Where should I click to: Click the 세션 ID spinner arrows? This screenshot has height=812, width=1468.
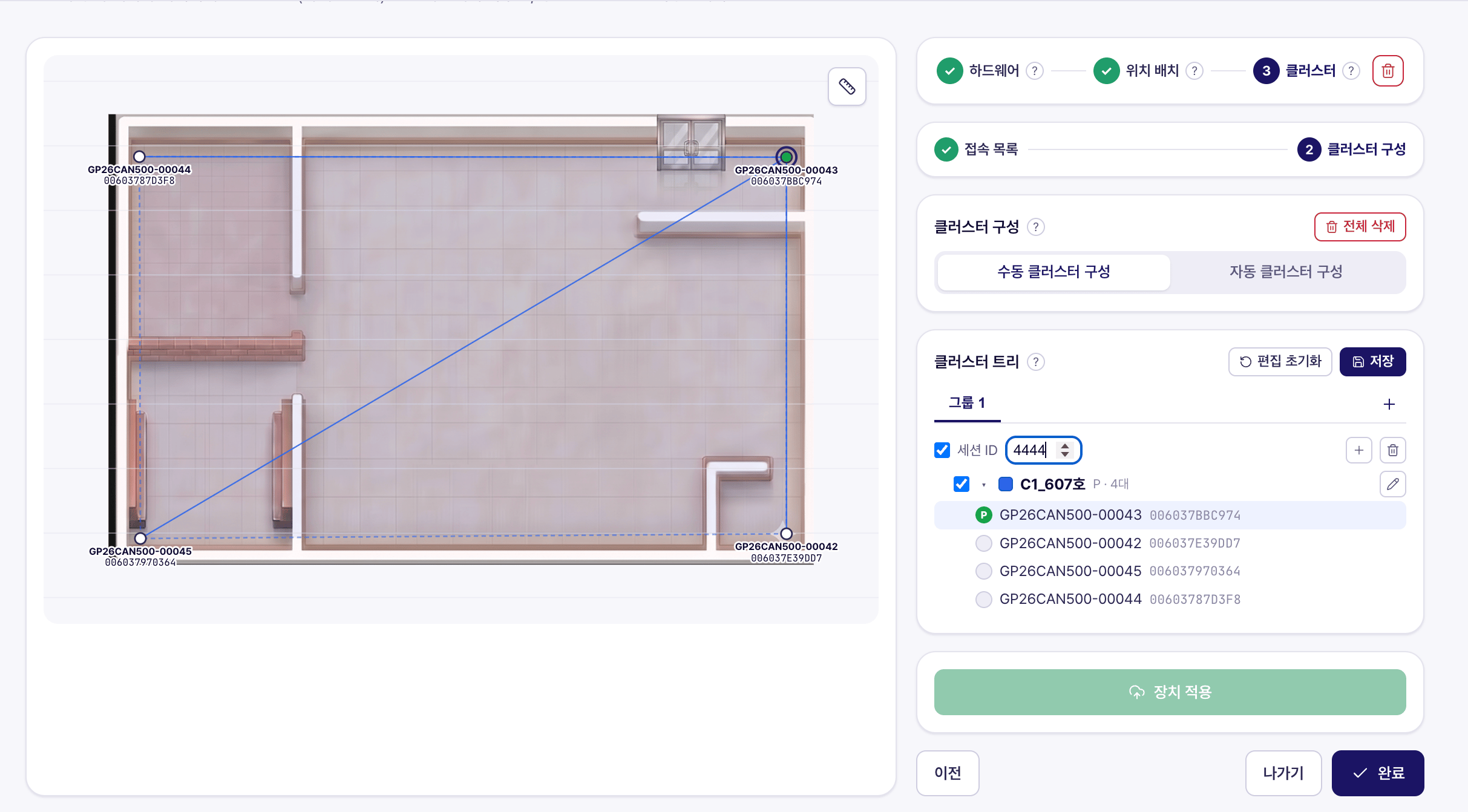(x=1065, y=450)
